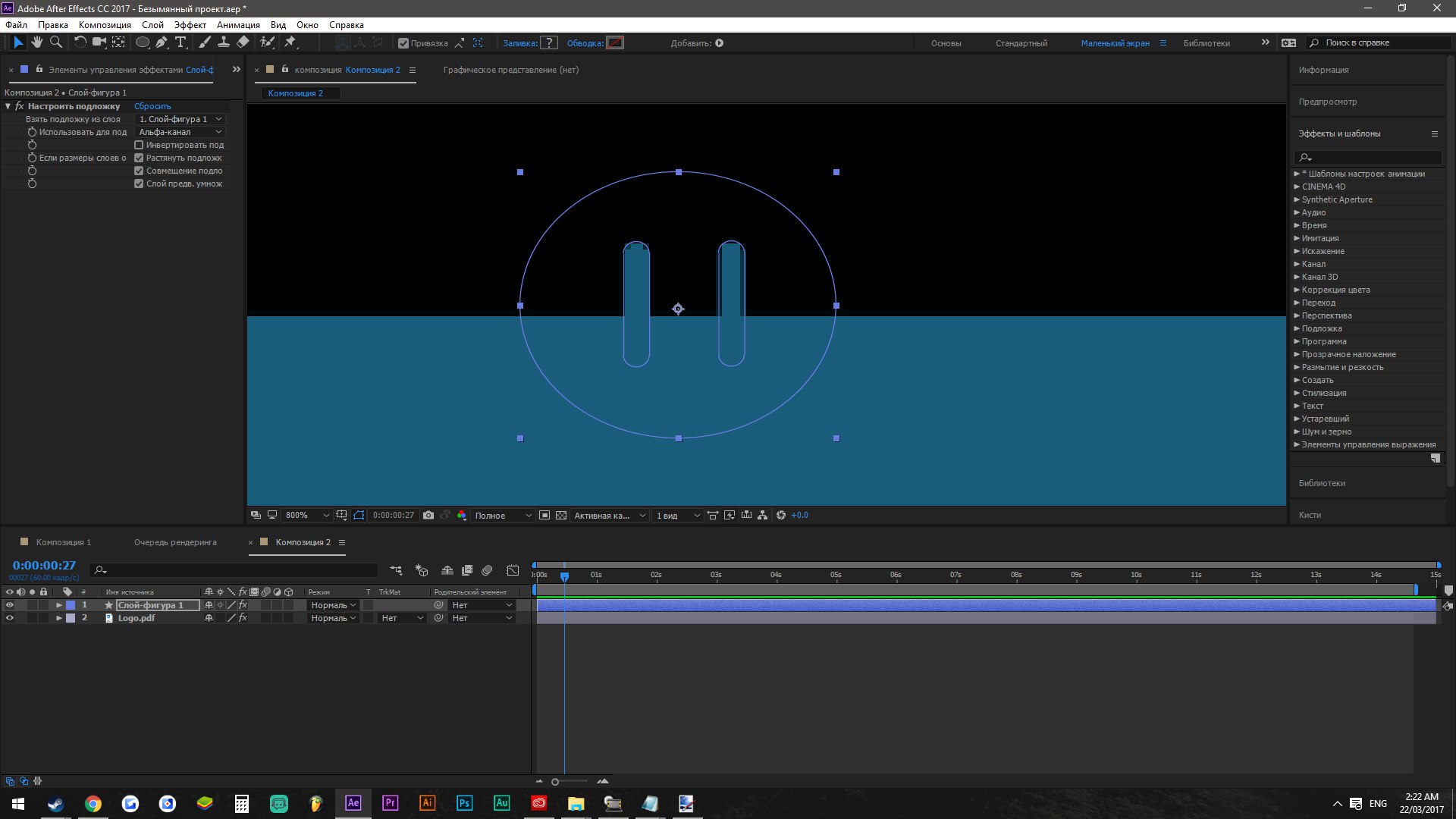
Task: Open the 800% magnification dropdown
Action: (307, 515)
